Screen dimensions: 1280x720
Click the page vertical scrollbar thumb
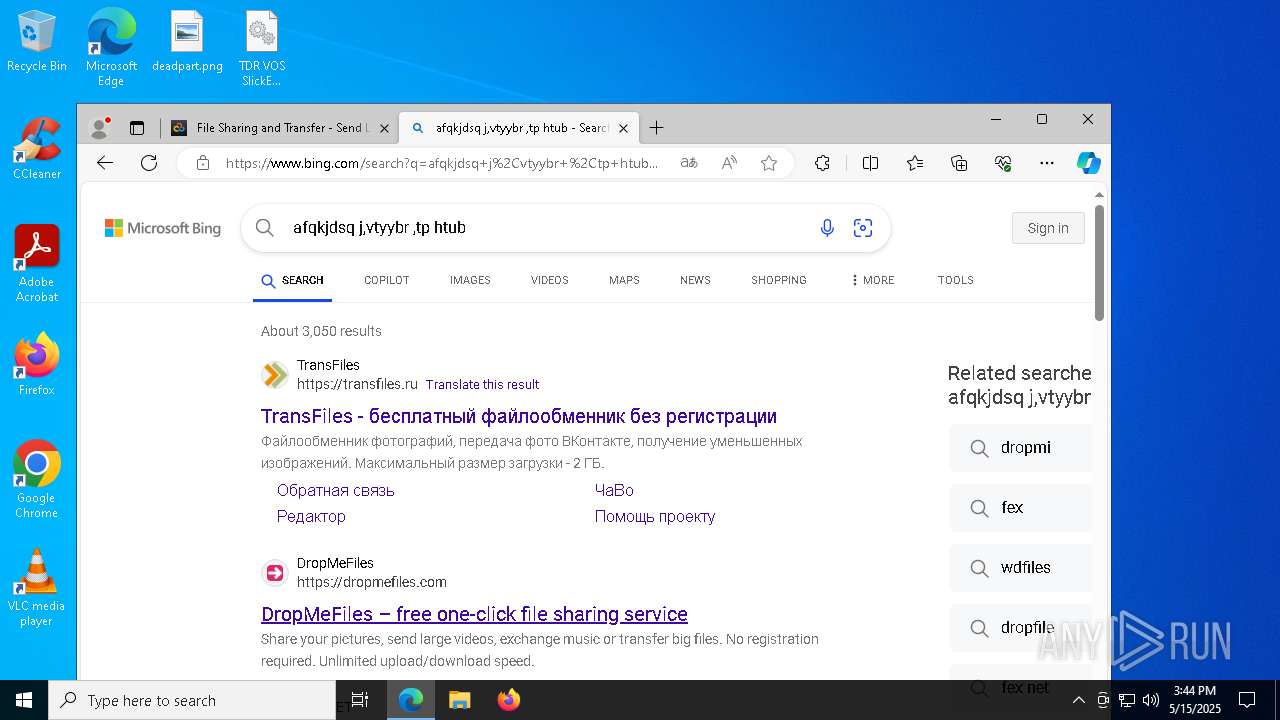tap(1099, 263)
